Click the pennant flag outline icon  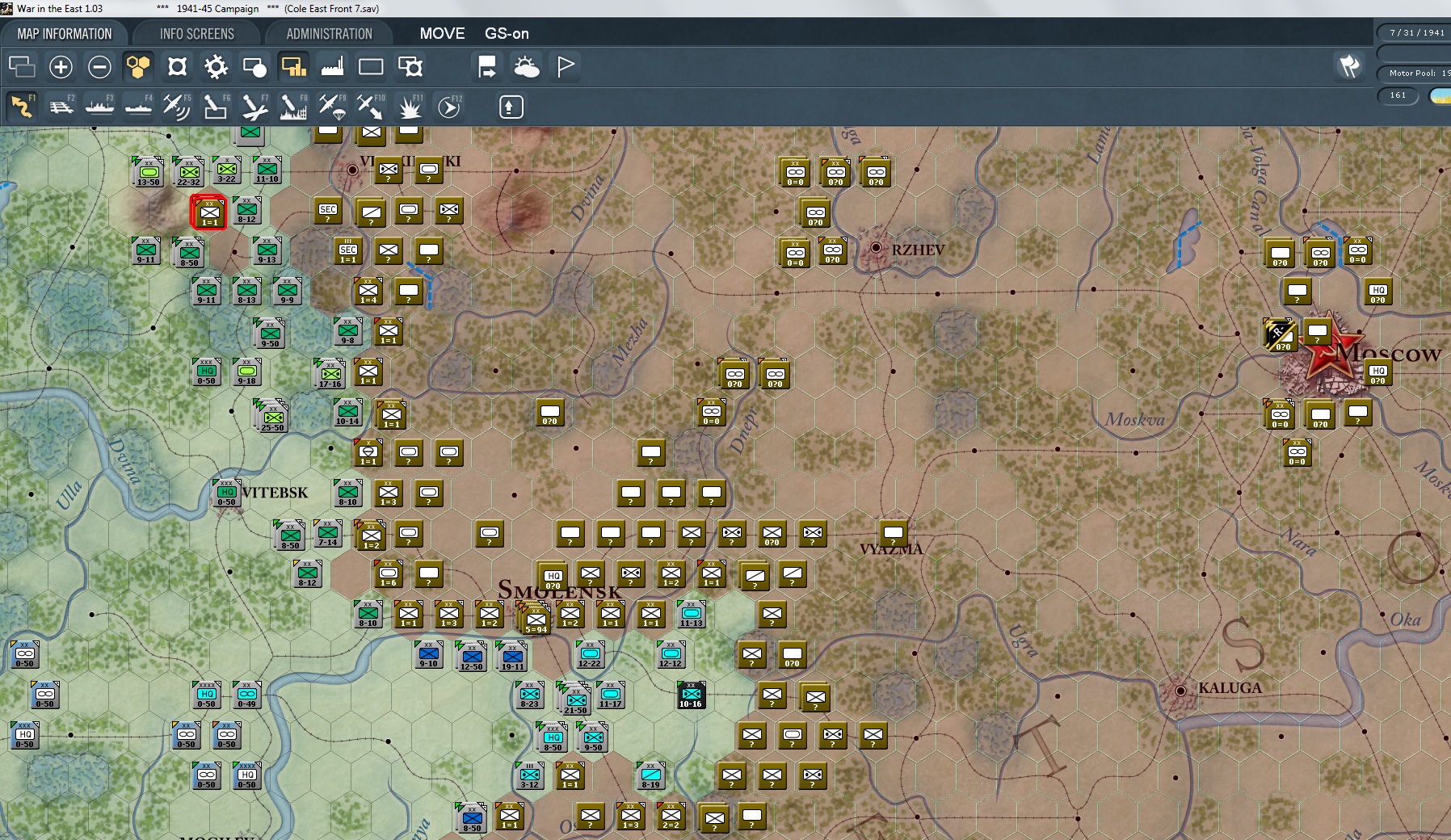tap(566, 66)
